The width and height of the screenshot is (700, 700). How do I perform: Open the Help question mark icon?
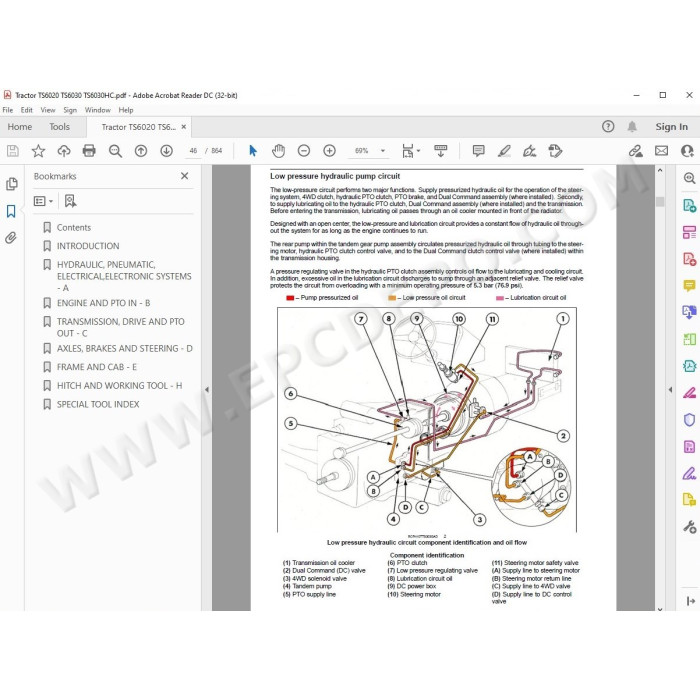(x=608, y=127)
